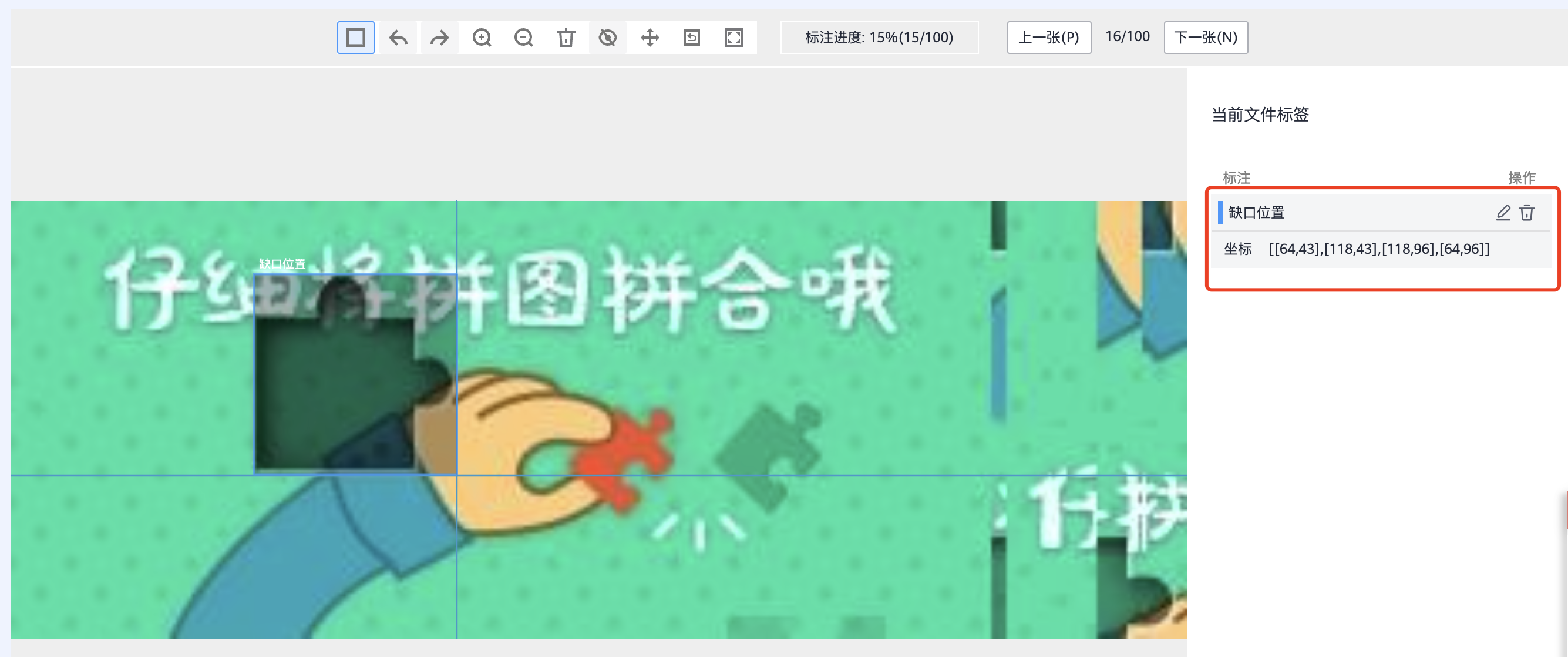Select the move/pan four-arrow tool
The width and height of the screenshot is (1568, 657).
point(650,38)
